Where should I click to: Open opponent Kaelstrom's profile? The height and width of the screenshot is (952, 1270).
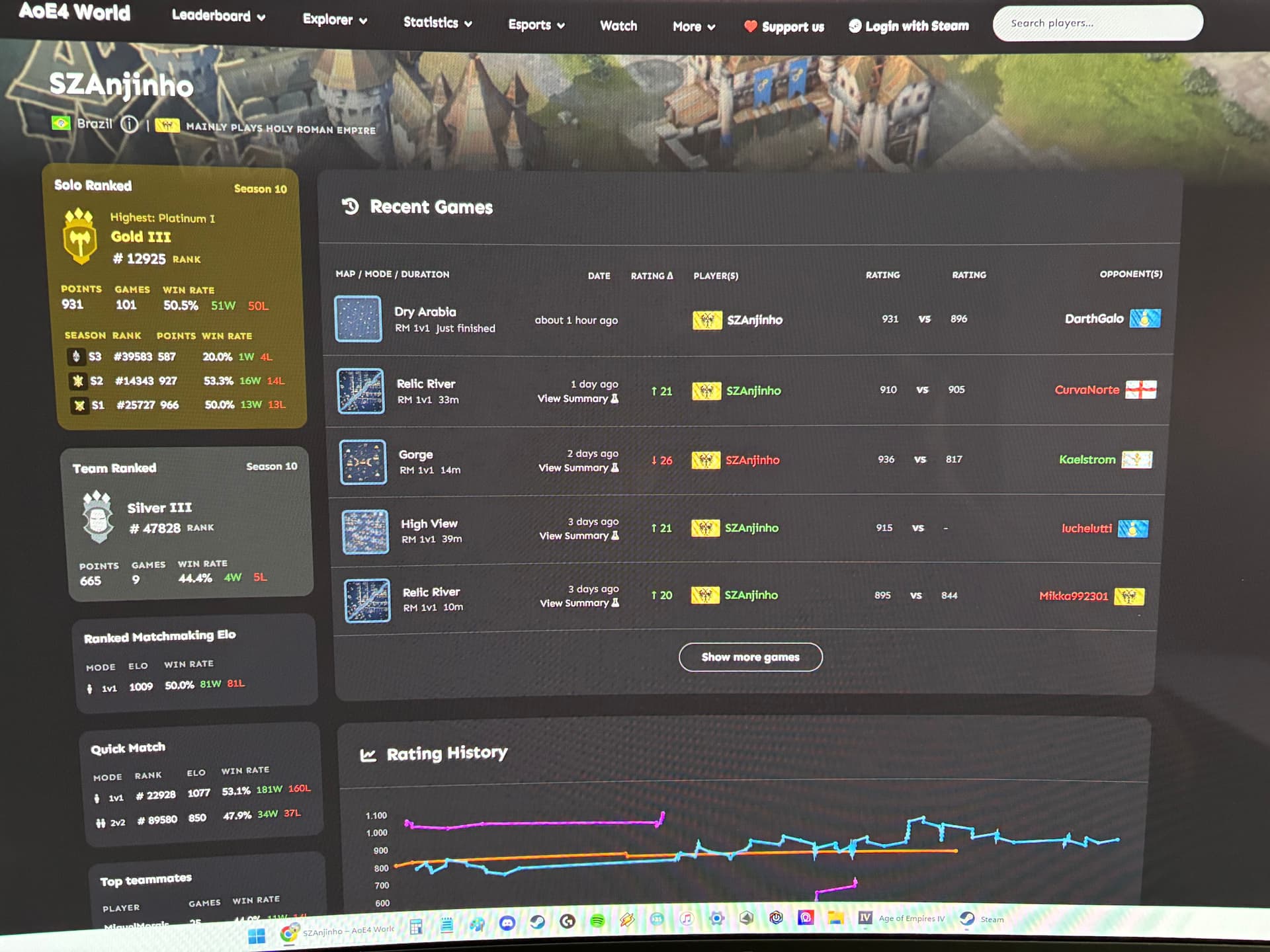pyautogui.click(x=1087, y=459)
